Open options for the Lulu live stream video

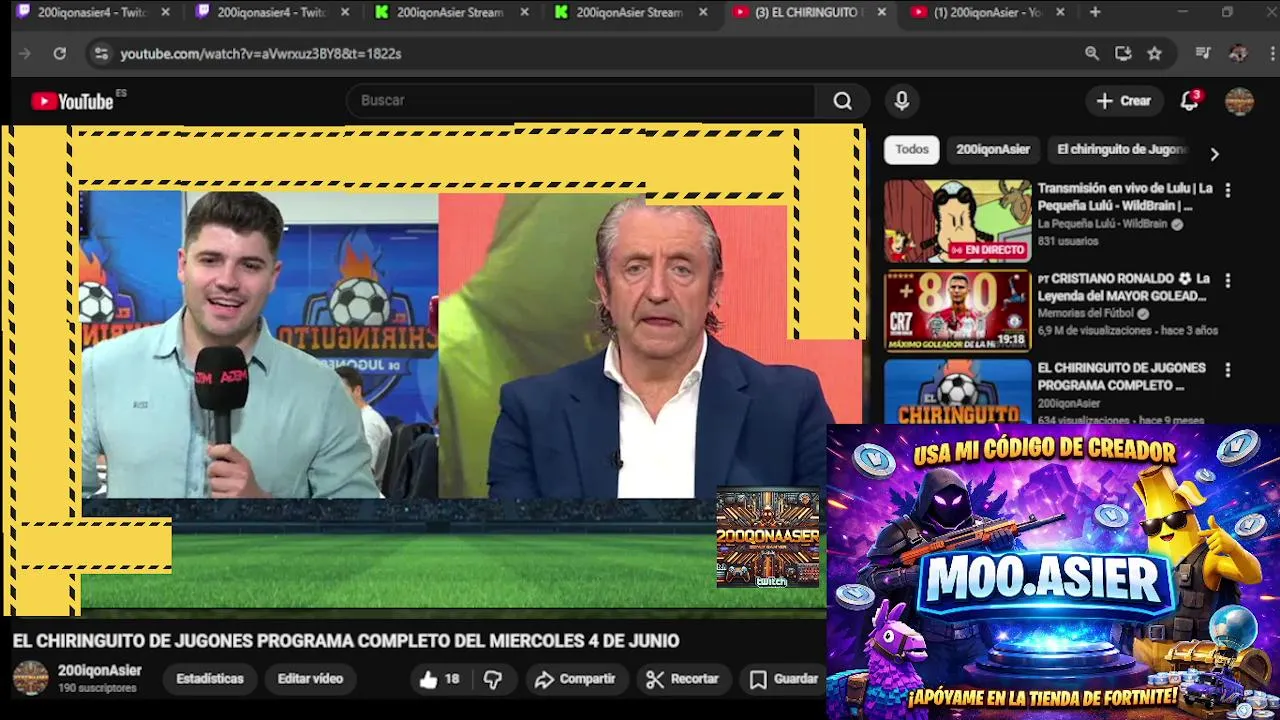coord(1228,190)
